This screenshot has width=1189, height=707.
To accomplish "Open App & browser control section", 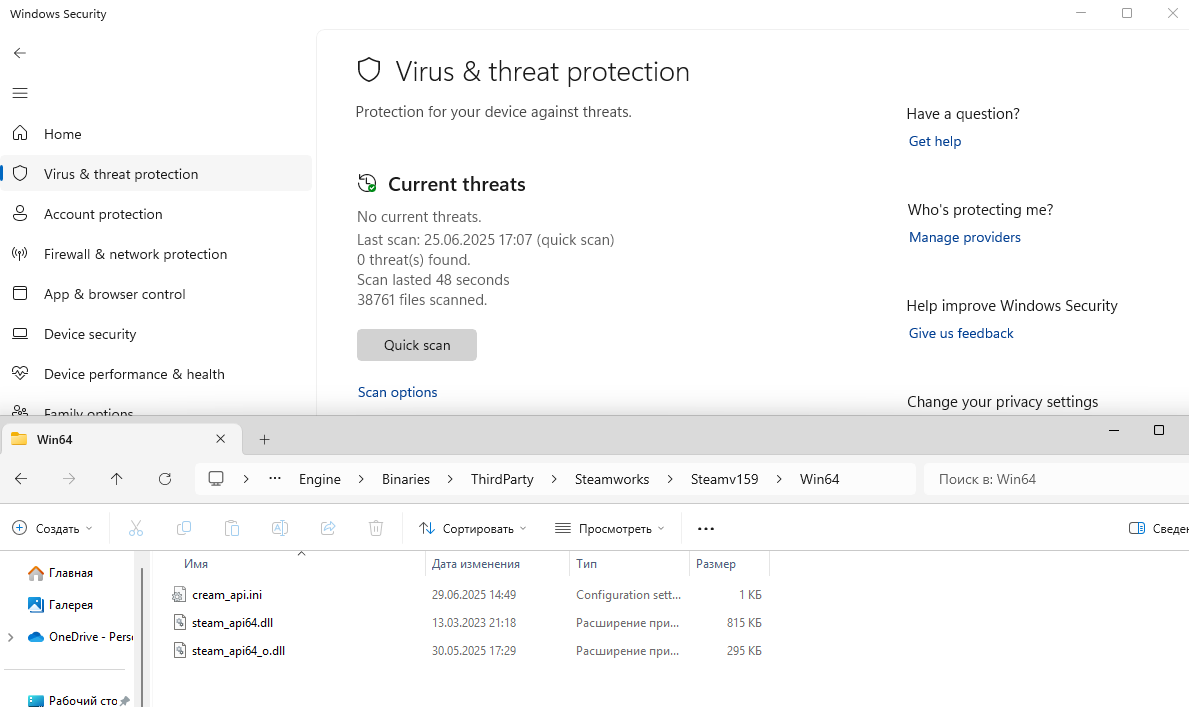I will (x=155, y=294).
